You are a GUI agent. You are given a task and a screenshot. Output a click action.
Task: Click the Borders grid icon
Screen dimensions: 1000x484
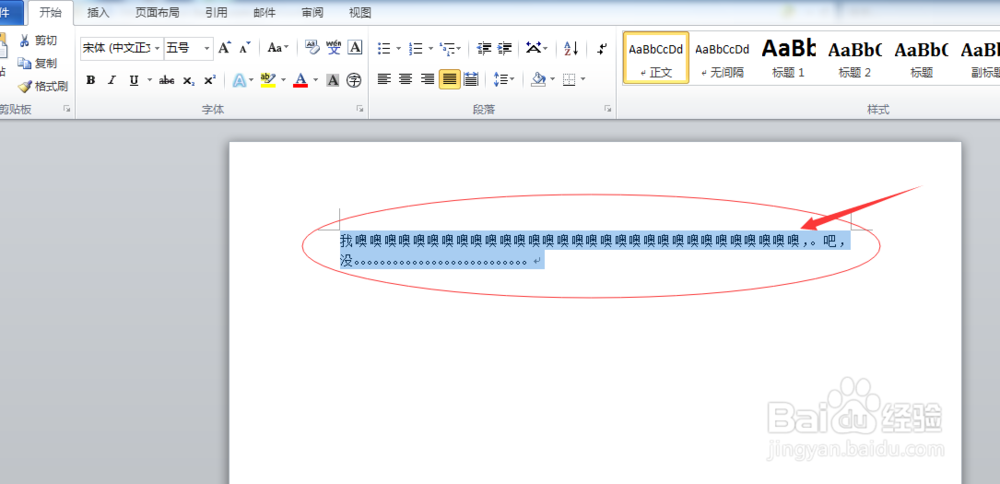(x=569, y=80)
